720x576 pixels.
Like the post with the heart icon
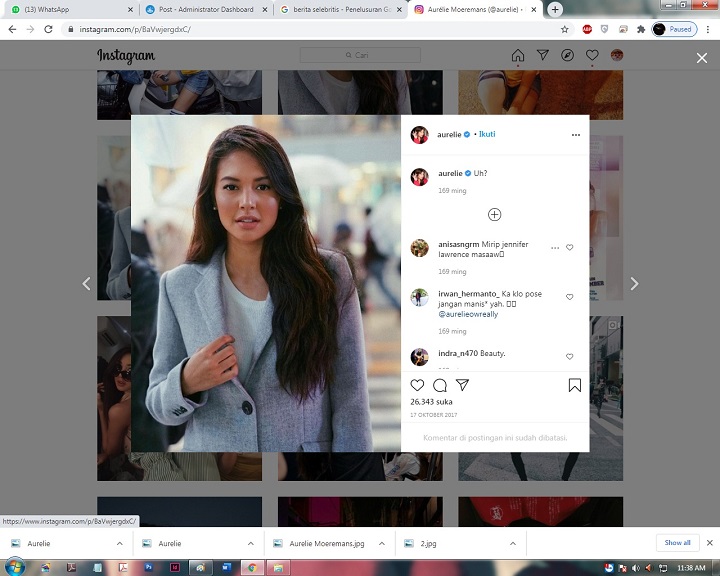click(x=417, y=385)
